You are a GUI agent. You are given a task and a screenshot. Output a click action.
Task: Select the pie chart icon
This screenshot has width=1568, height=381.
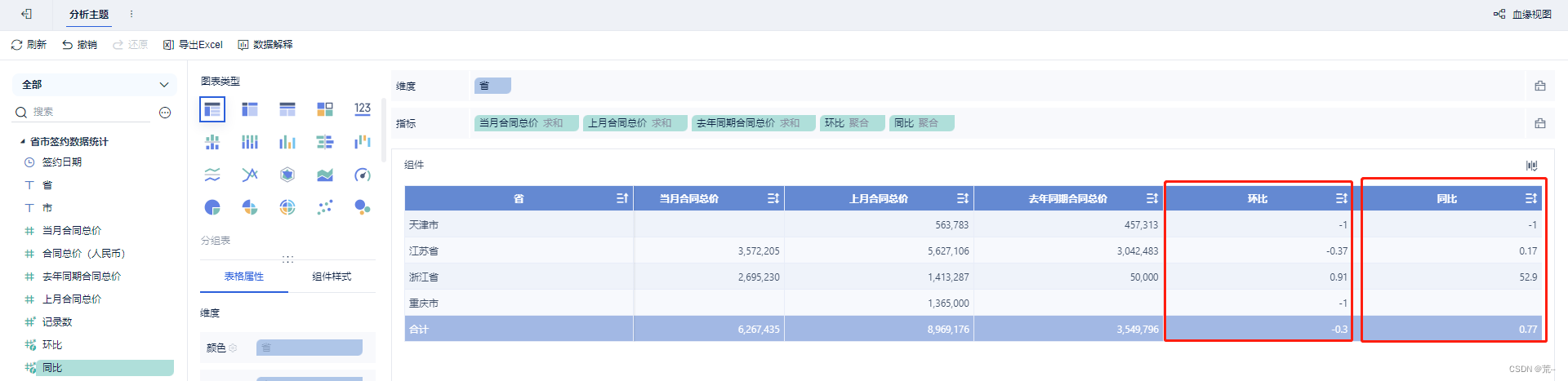click(212, 207)
